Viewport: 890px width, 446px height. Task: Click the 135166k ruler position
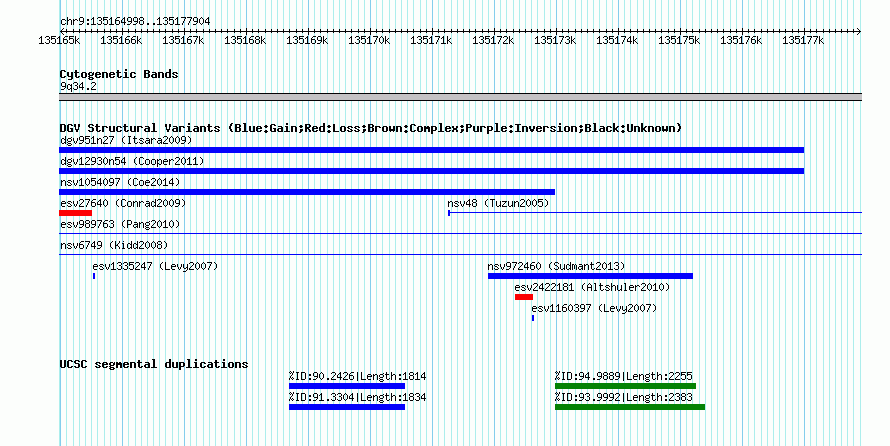pyautogui.click(x=121, y=40)
